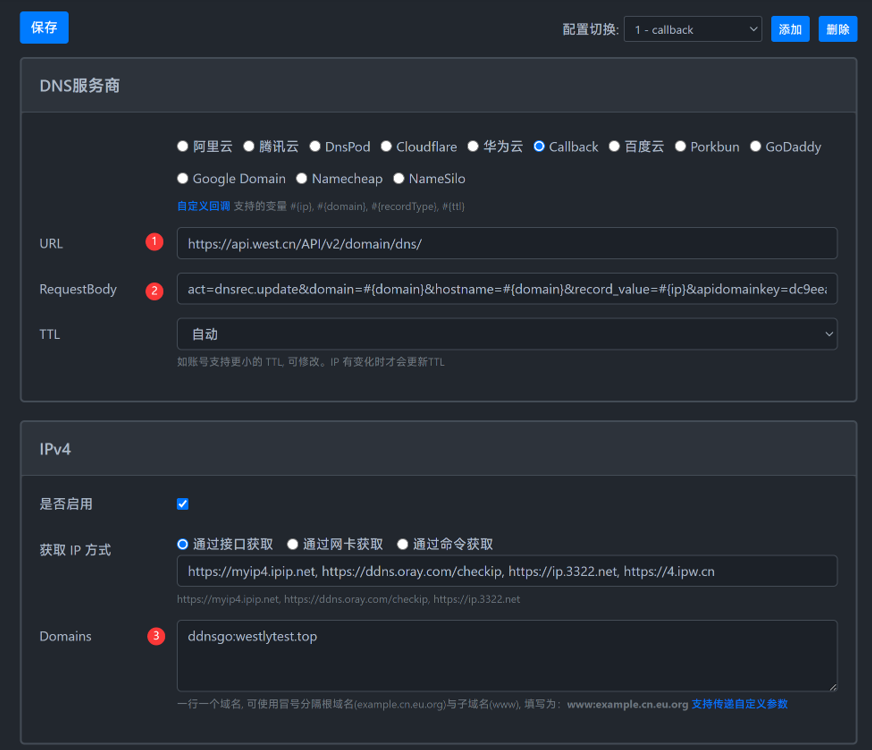Screen dimensions: 872x750
Task: Select the 阿里云 DNS provider
Action: (x=183, y=146)
